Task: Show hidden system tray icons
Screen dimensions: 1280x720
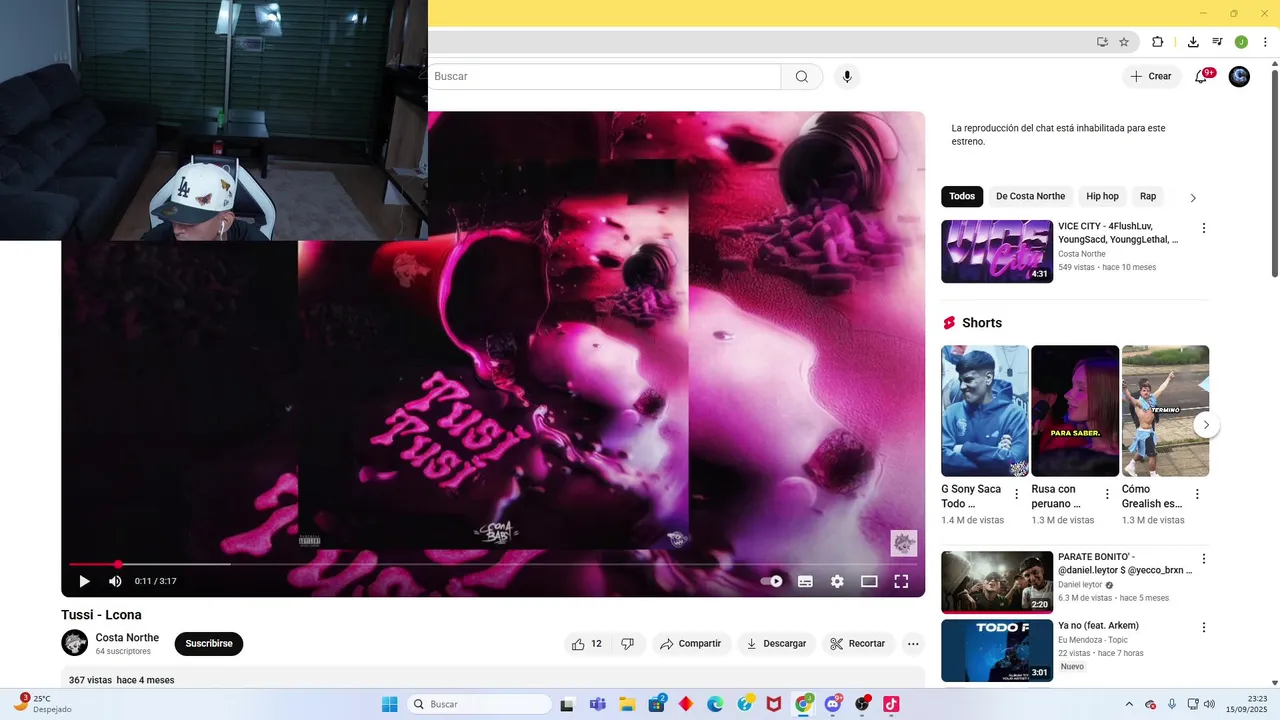Action: click(x=1129, y=704)
